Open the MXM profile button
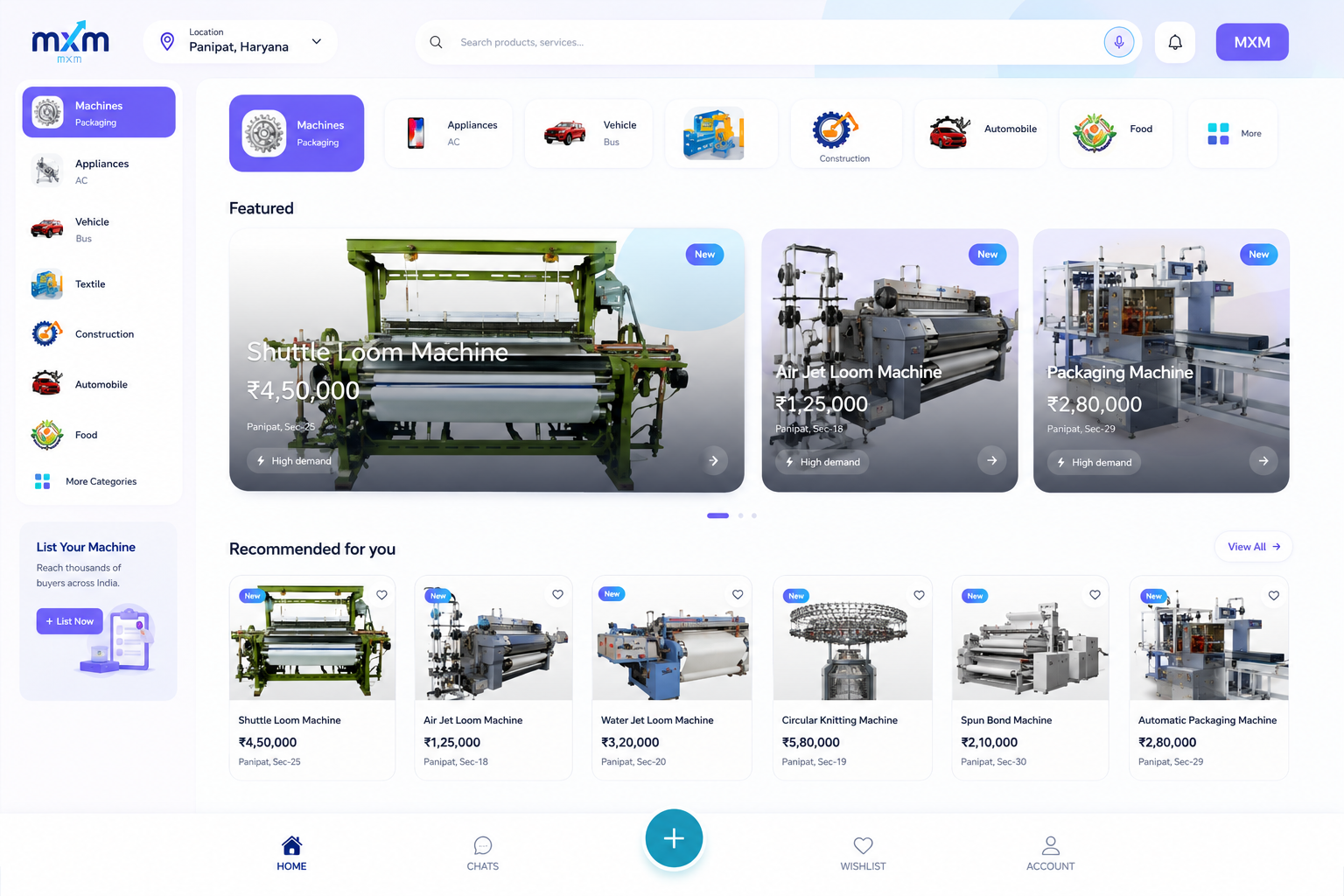Screen dimensions: 1344x896 (x=1252, y=42)
